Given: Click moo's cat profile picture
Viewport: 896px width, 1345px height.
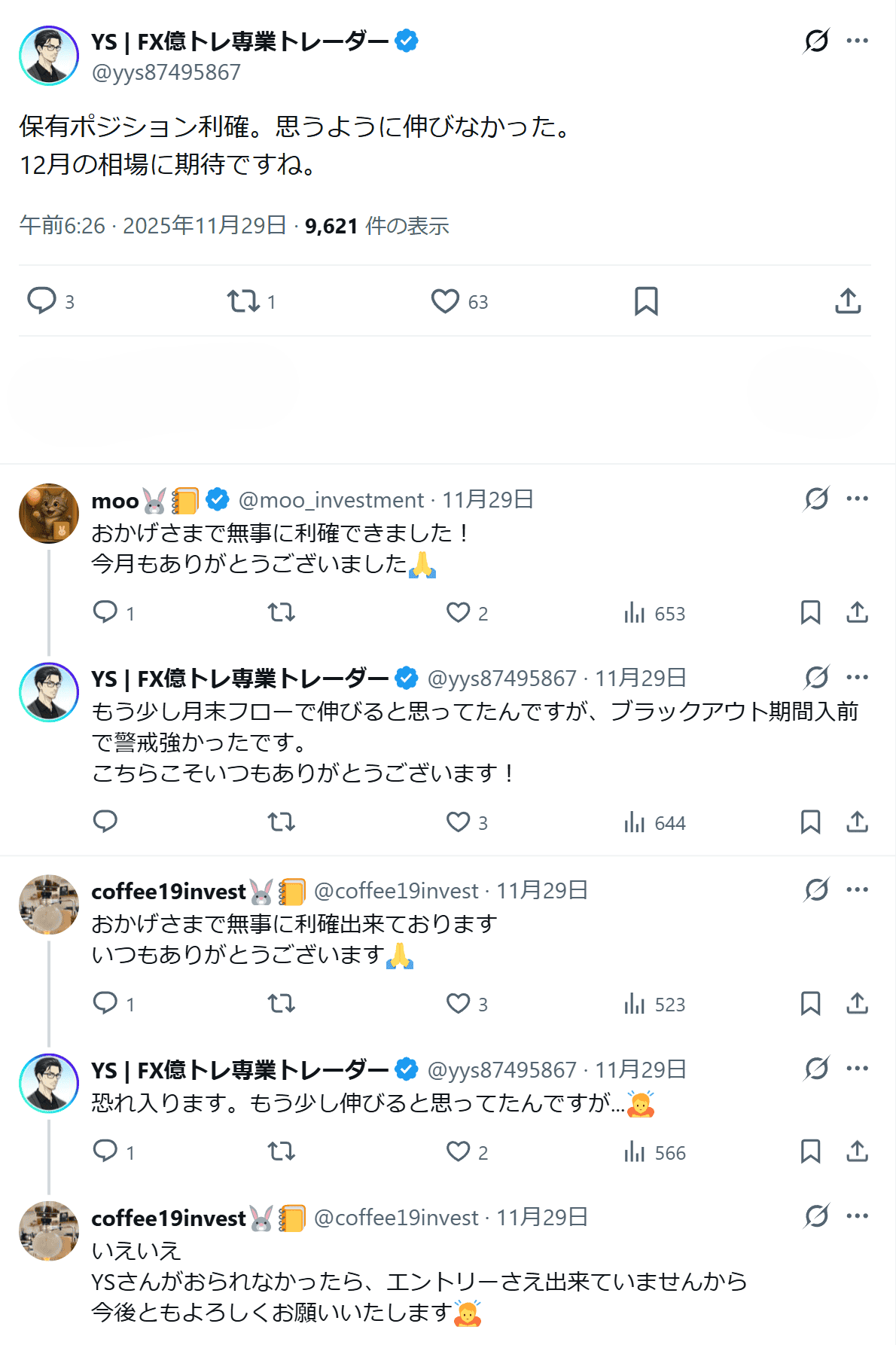Looking at the screenshot, I should pos(49,514).
